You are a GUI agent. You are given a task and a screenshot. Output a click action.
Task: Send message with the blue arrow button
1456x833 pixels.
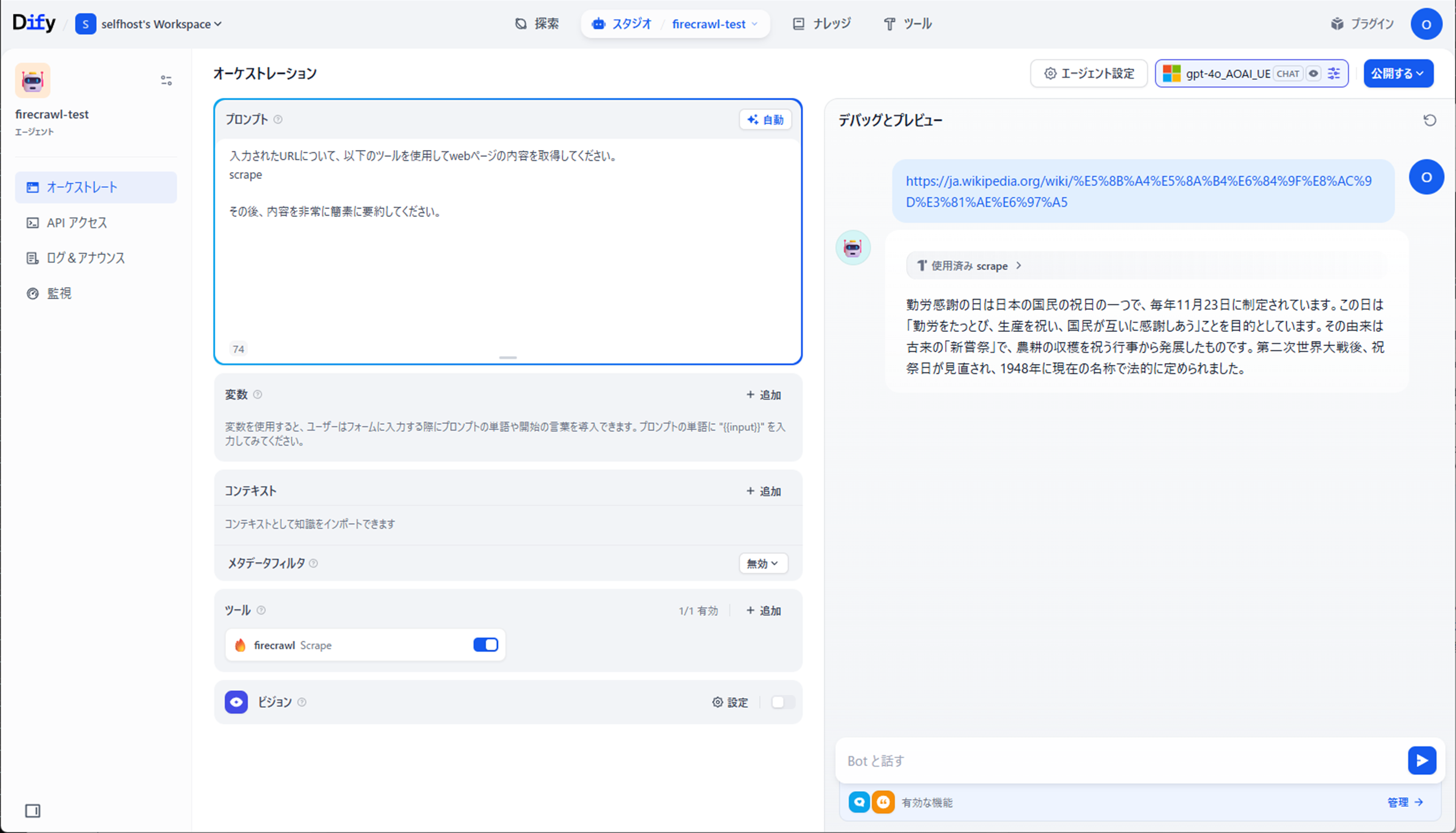click(x=1421, y=761)
